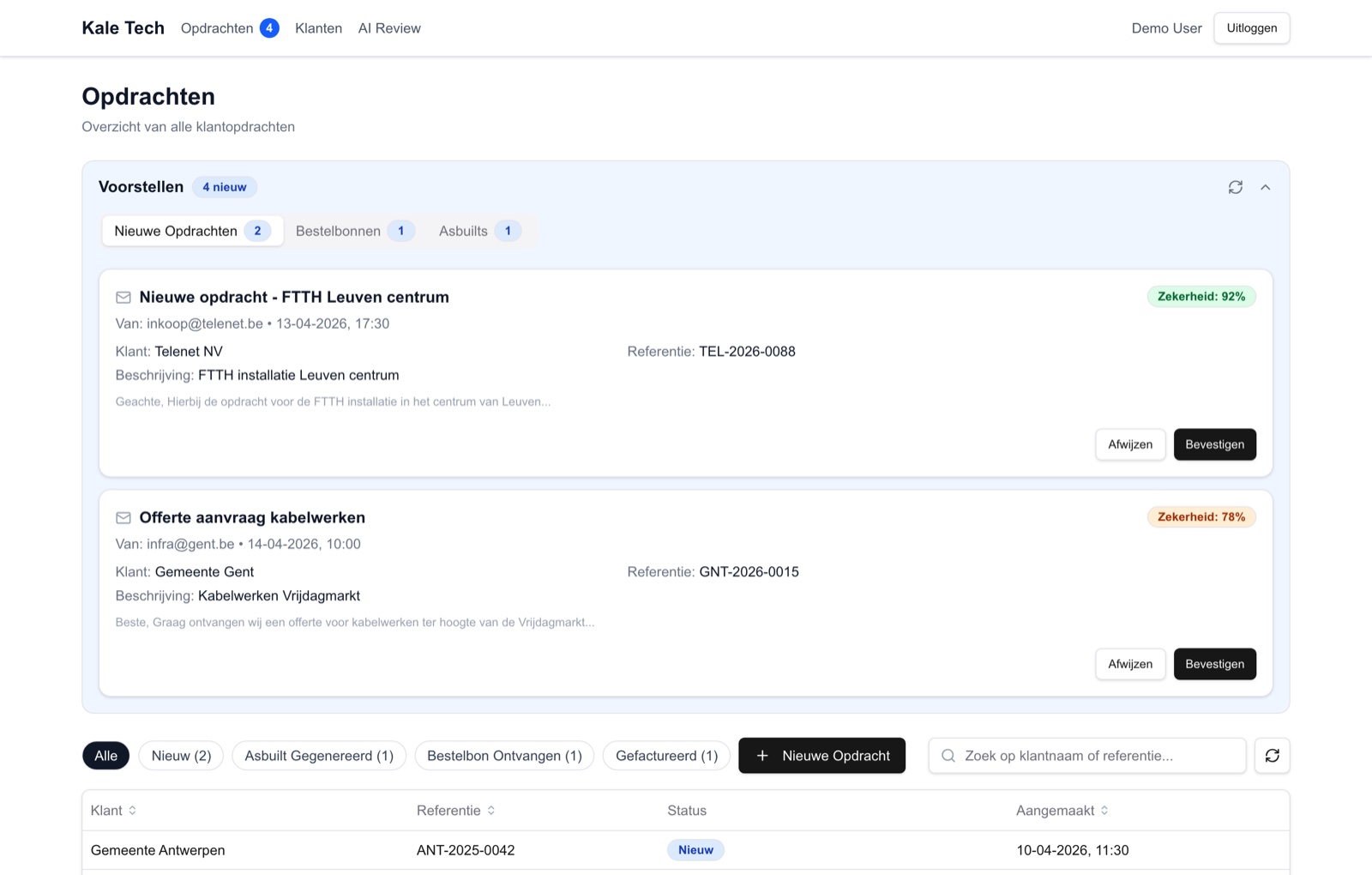Viewport: 1372px width, 875px height.
Task: Click the refresh icon button next to search field
Action: [x=1272, y=756]
